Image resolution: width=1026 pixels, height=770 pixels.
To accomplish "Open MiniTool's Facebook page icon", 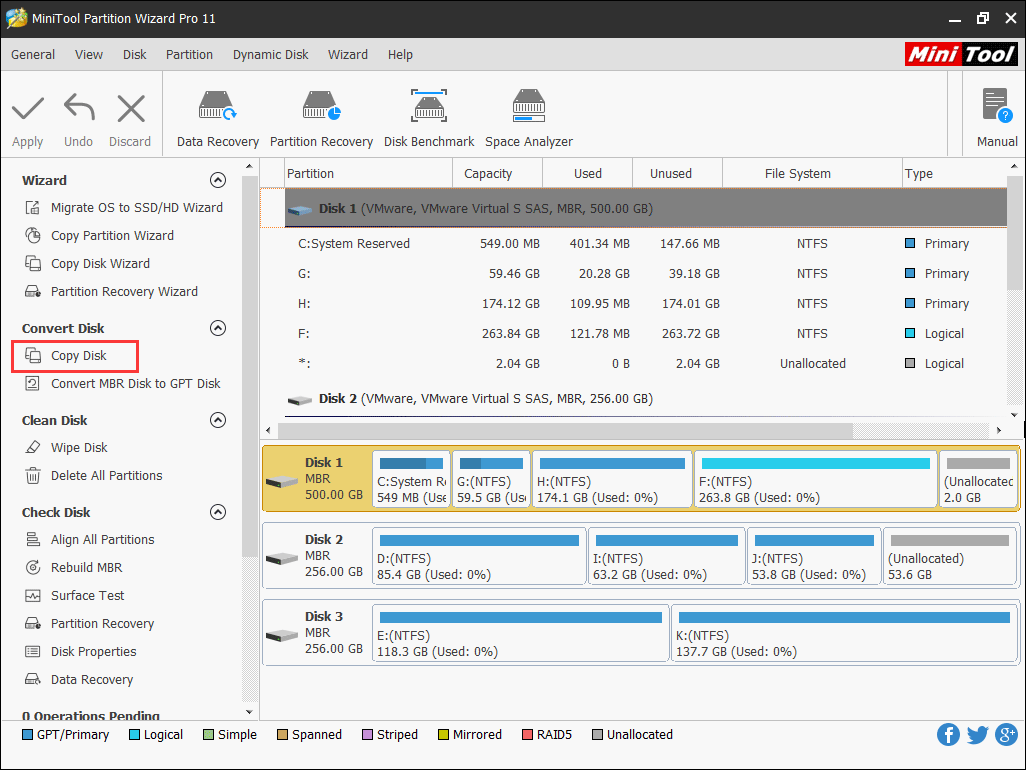I will point(948,735).
